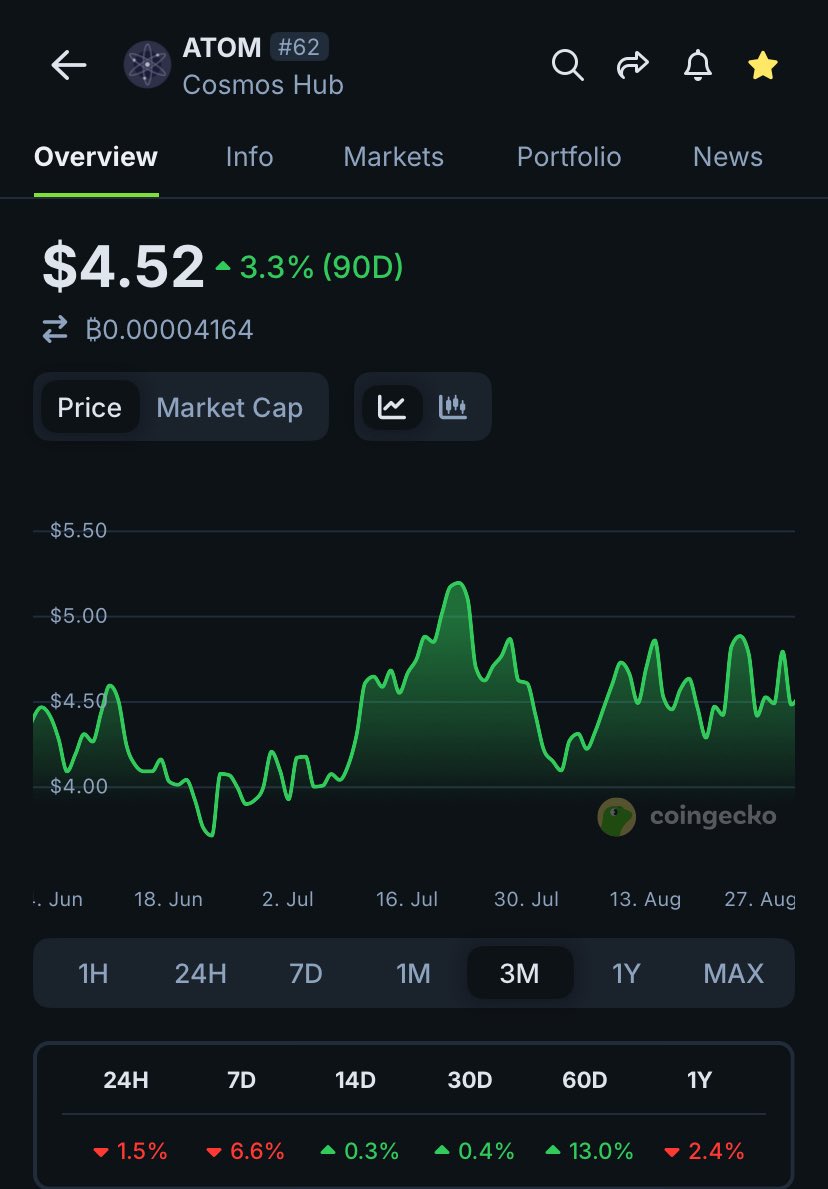Viewport: 828px width, 1189px height.
Task: Set chart range to 1M
Action: pos(413,973)
